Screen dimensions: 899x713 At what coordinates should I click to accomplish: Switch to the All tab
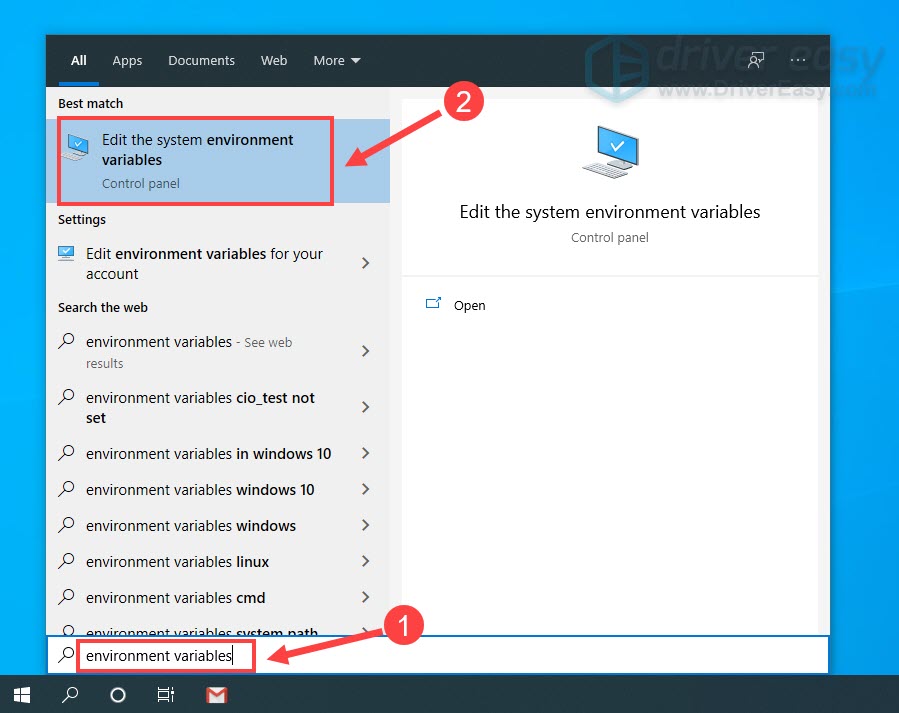coord(79,60)
